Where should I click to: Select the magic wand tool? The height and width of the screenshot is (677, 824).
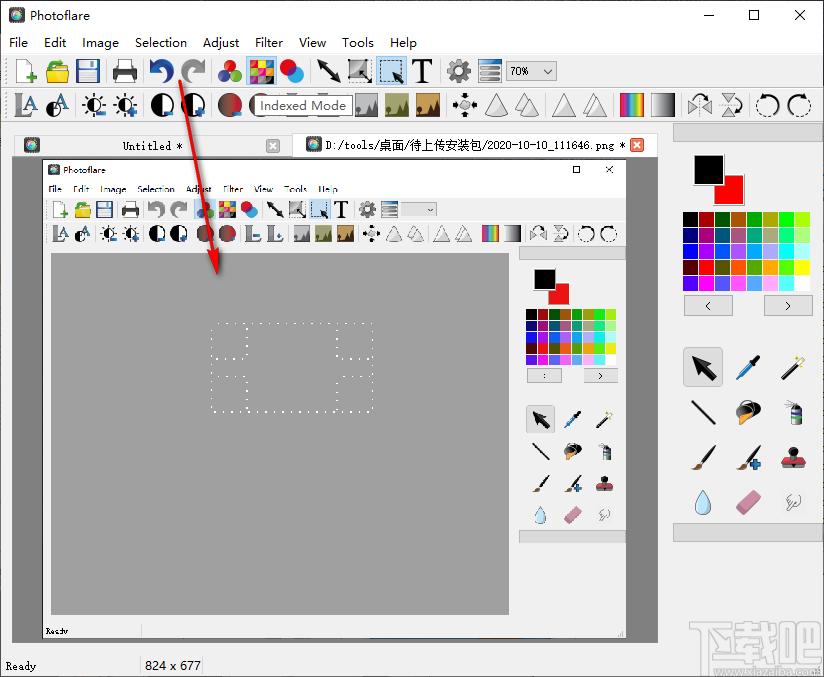click(x=794, y=367)
